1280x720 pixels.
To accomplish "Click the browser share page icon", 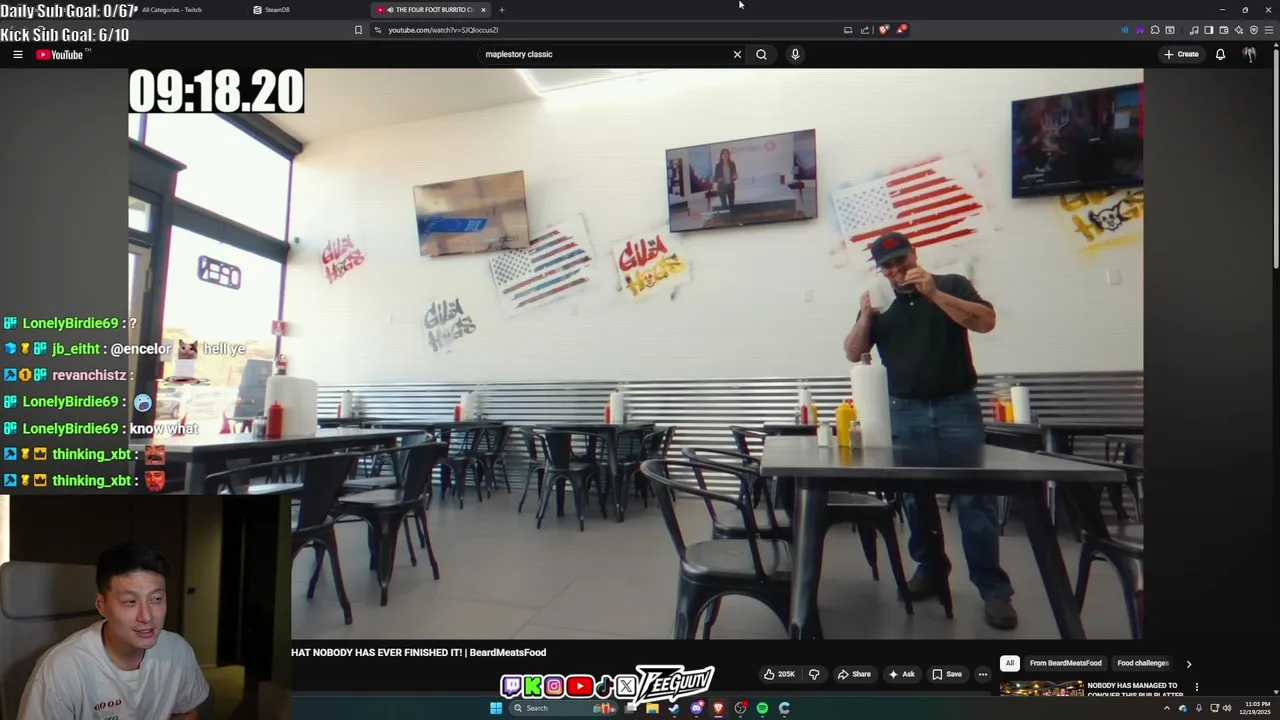I will point(865,30).
